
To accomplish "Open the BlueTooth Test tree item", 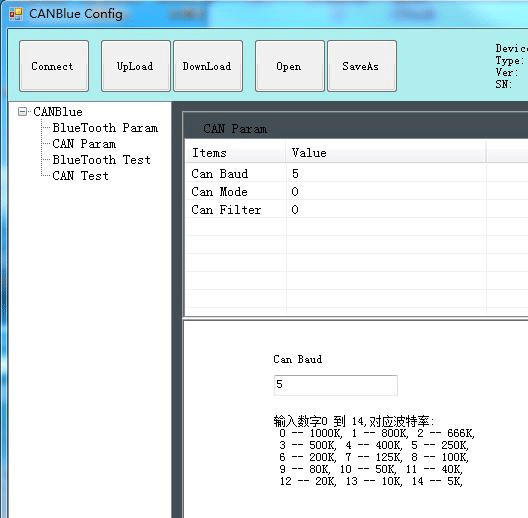I will pos(101,160).
